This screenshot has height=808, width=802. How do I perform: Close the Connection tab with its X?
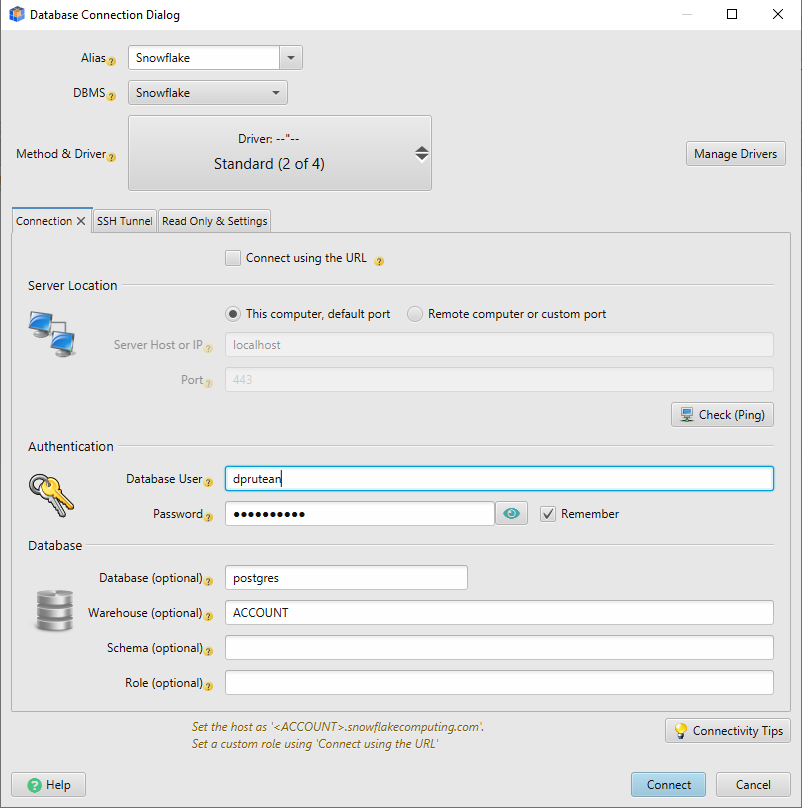[x=81, y=221]
